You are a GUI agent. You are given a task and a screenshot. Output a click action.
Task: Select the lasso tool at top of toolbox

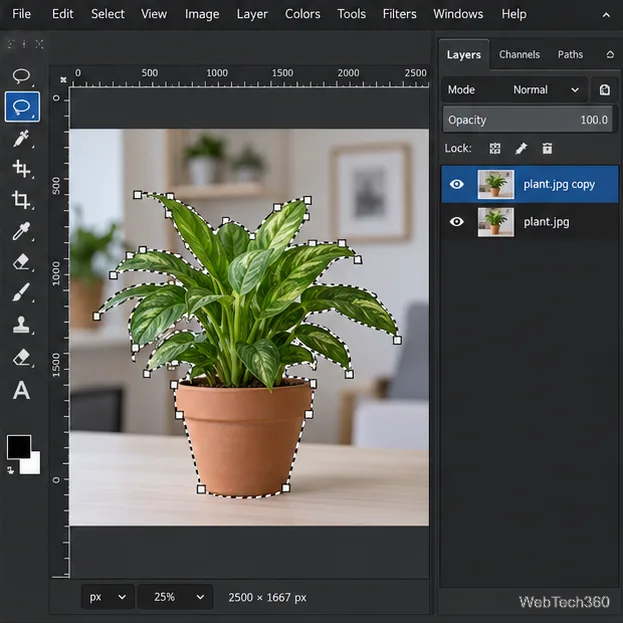(21, 76)
